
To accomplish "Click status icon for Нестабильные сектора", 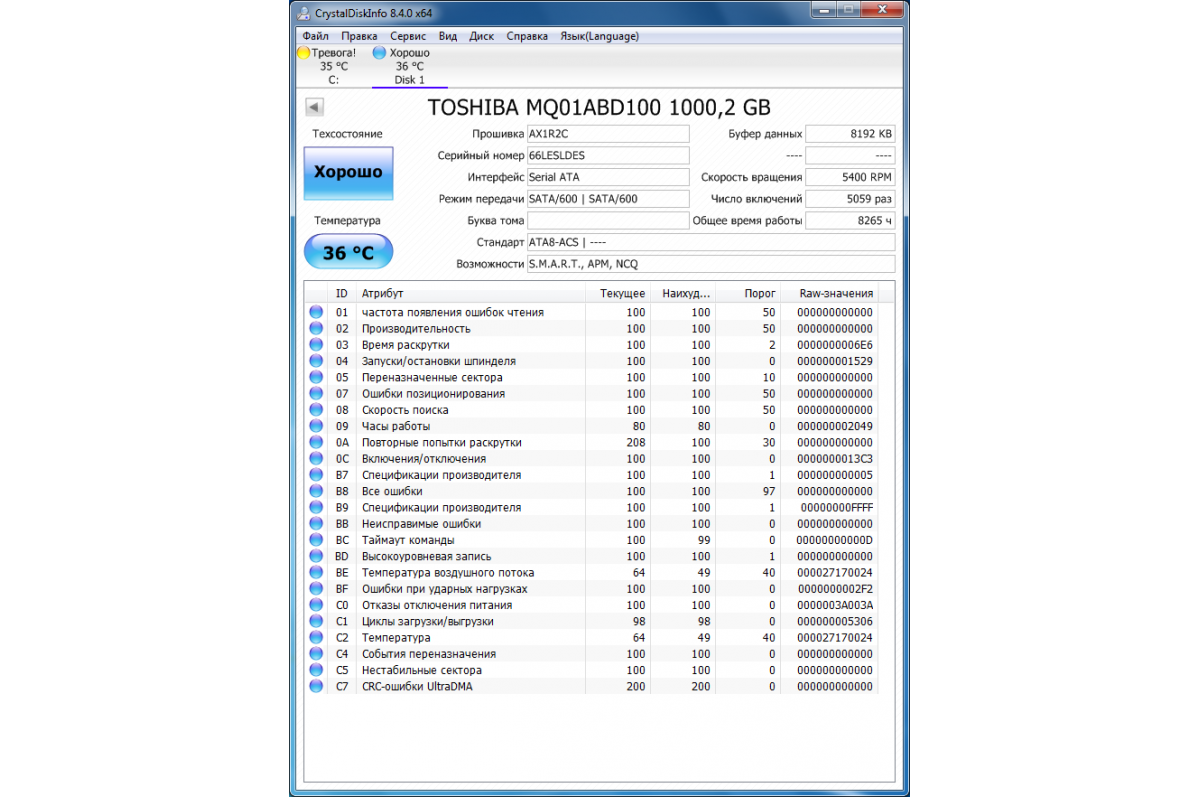I will [x=316, y=670].
